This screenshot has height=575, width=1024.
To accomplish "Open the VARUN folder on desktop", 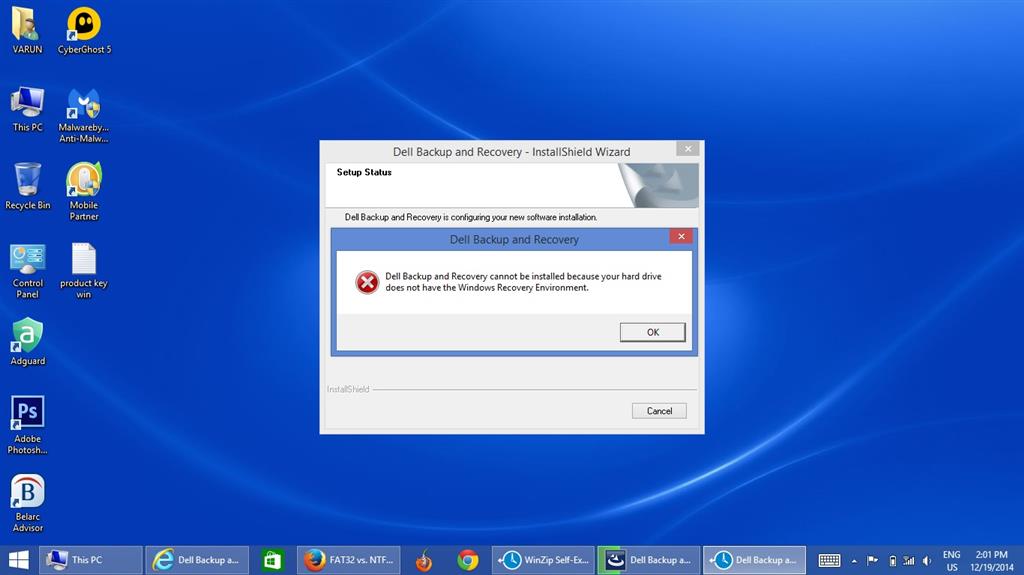I will click(x=27, y=30).
